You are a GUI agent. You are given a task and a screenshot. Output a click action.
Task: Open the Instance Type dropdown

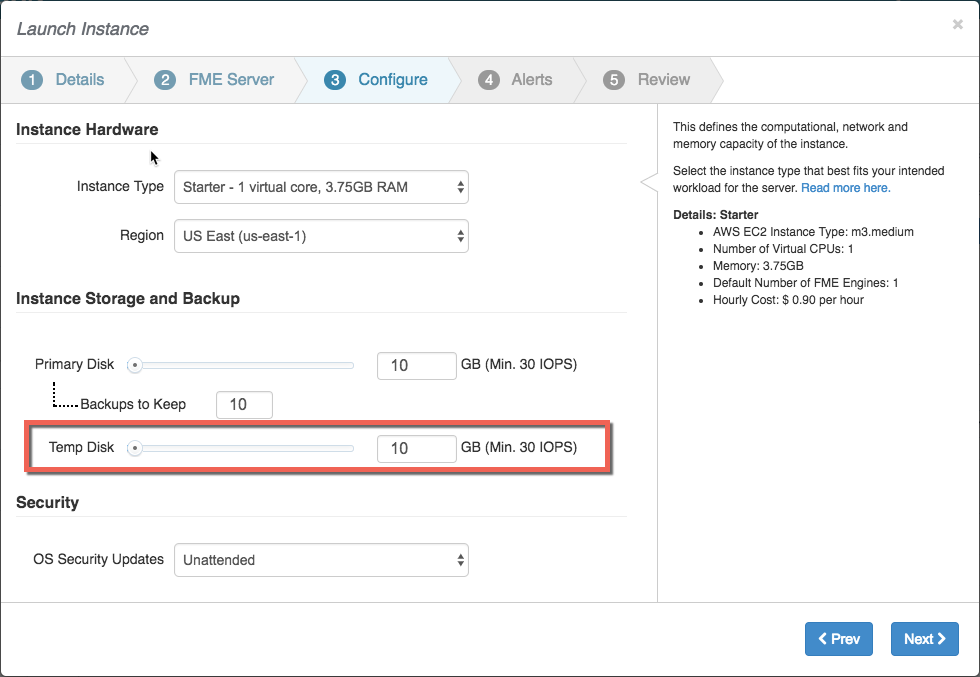click(321, 187)
